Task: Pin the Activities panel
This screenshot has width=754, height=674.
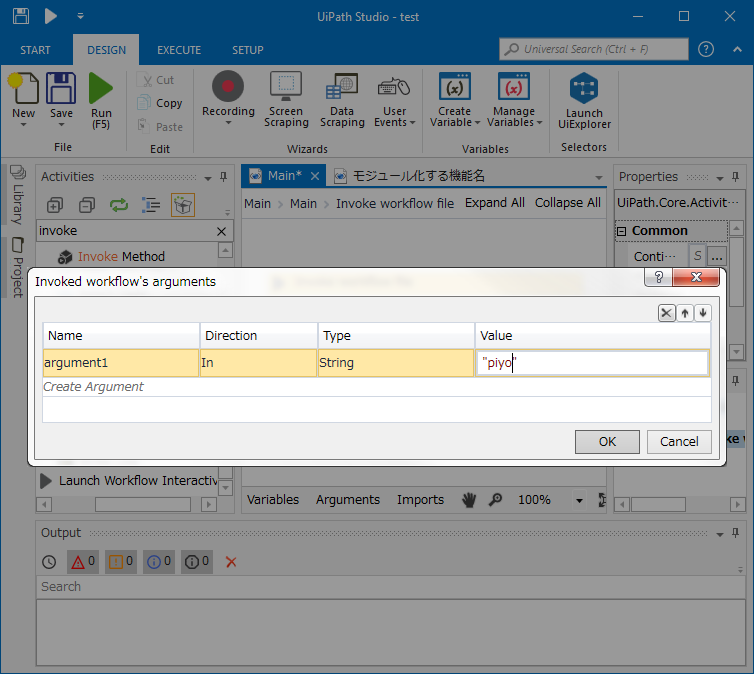Action: (223, 177)
